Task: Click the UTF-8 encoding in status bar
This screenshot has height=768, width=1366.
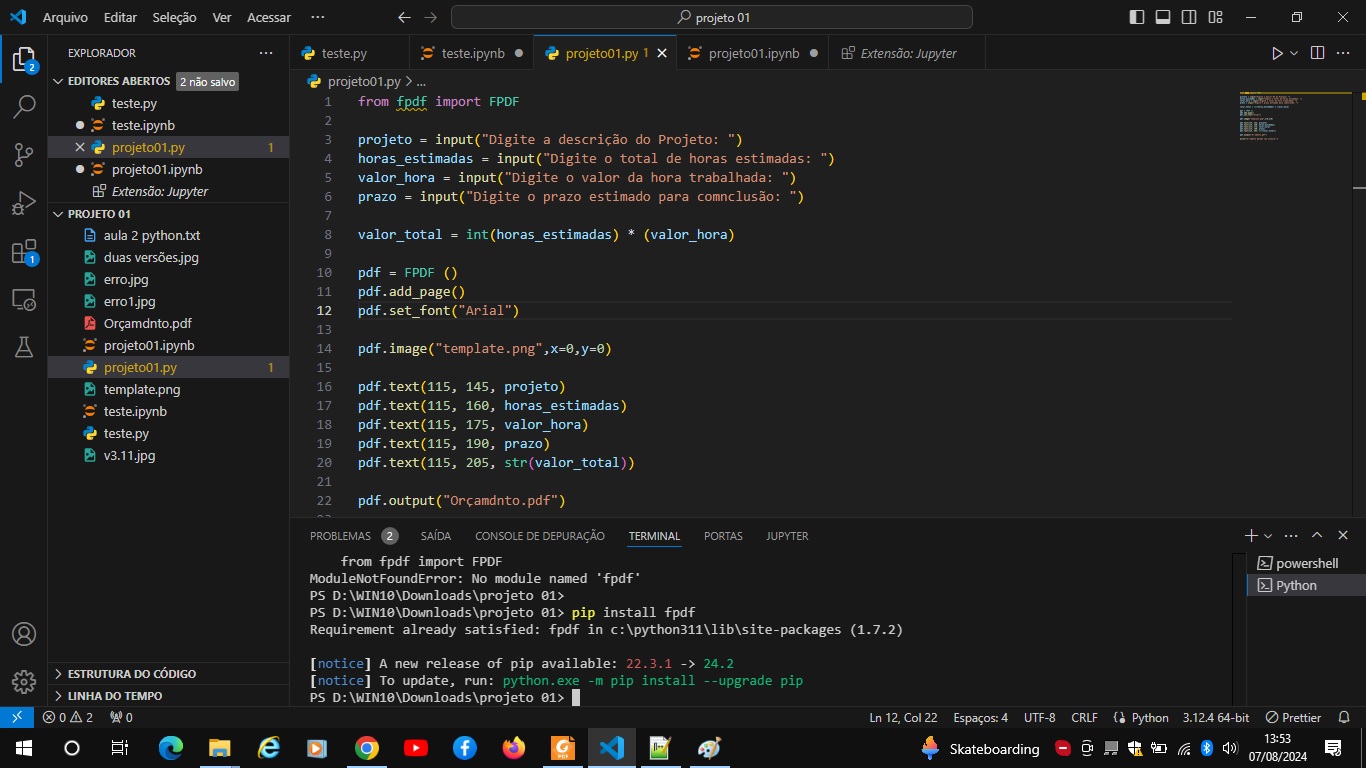Action: pyautogui.click(x=1039, y=717)
